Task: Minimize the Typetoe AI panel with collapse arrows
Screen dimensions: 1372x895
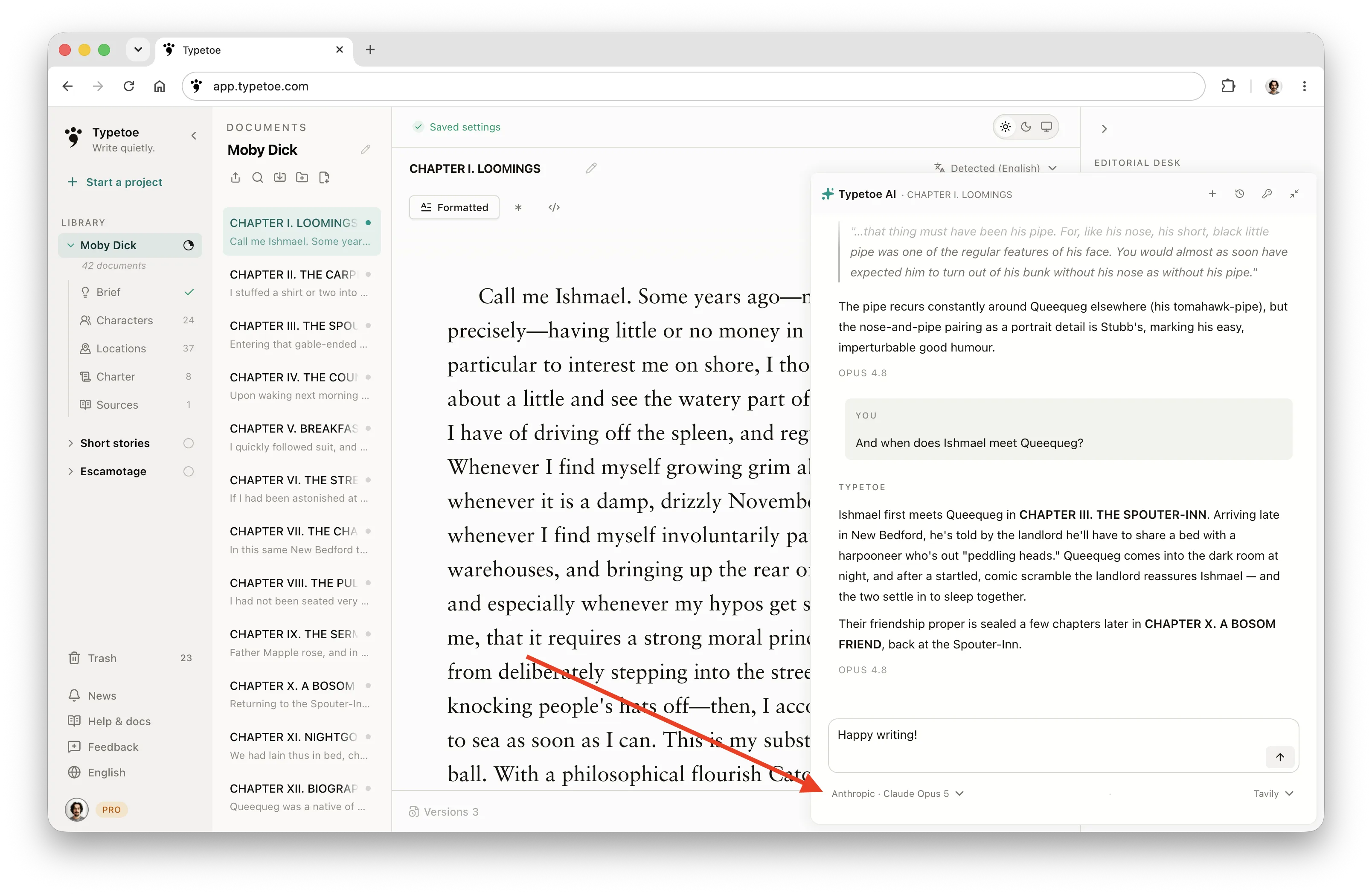Action: pyautogui.click(x=1294, y=194)
